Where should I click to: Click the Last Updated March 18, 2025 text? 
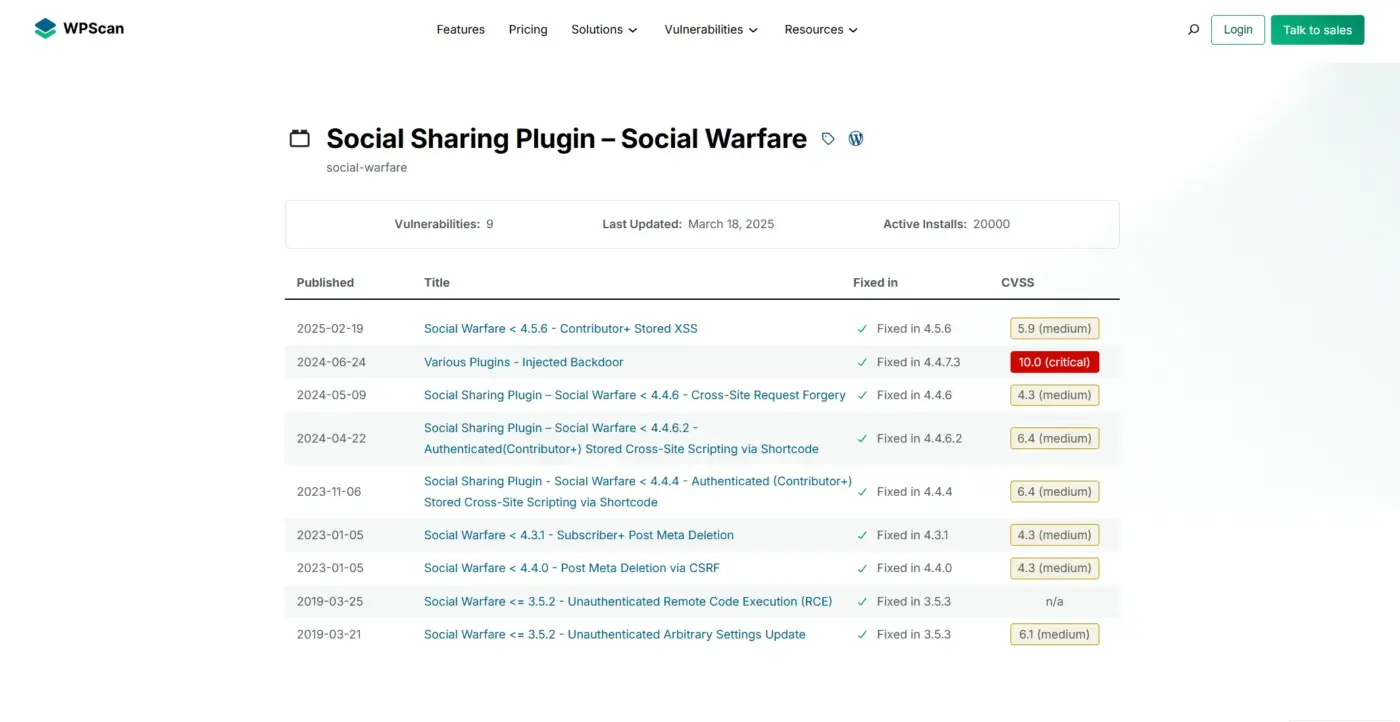pos(688,225)
